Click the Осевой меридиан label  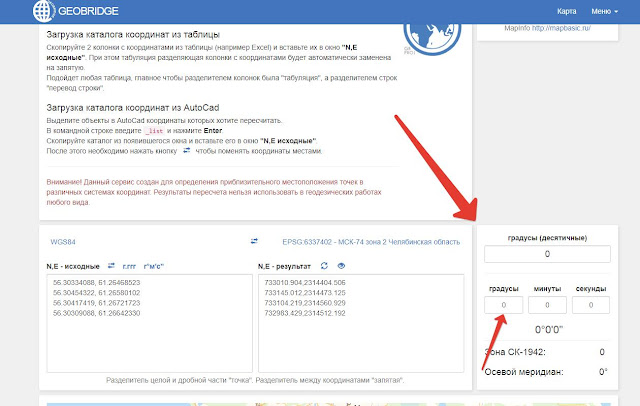[x=524, y=372]
